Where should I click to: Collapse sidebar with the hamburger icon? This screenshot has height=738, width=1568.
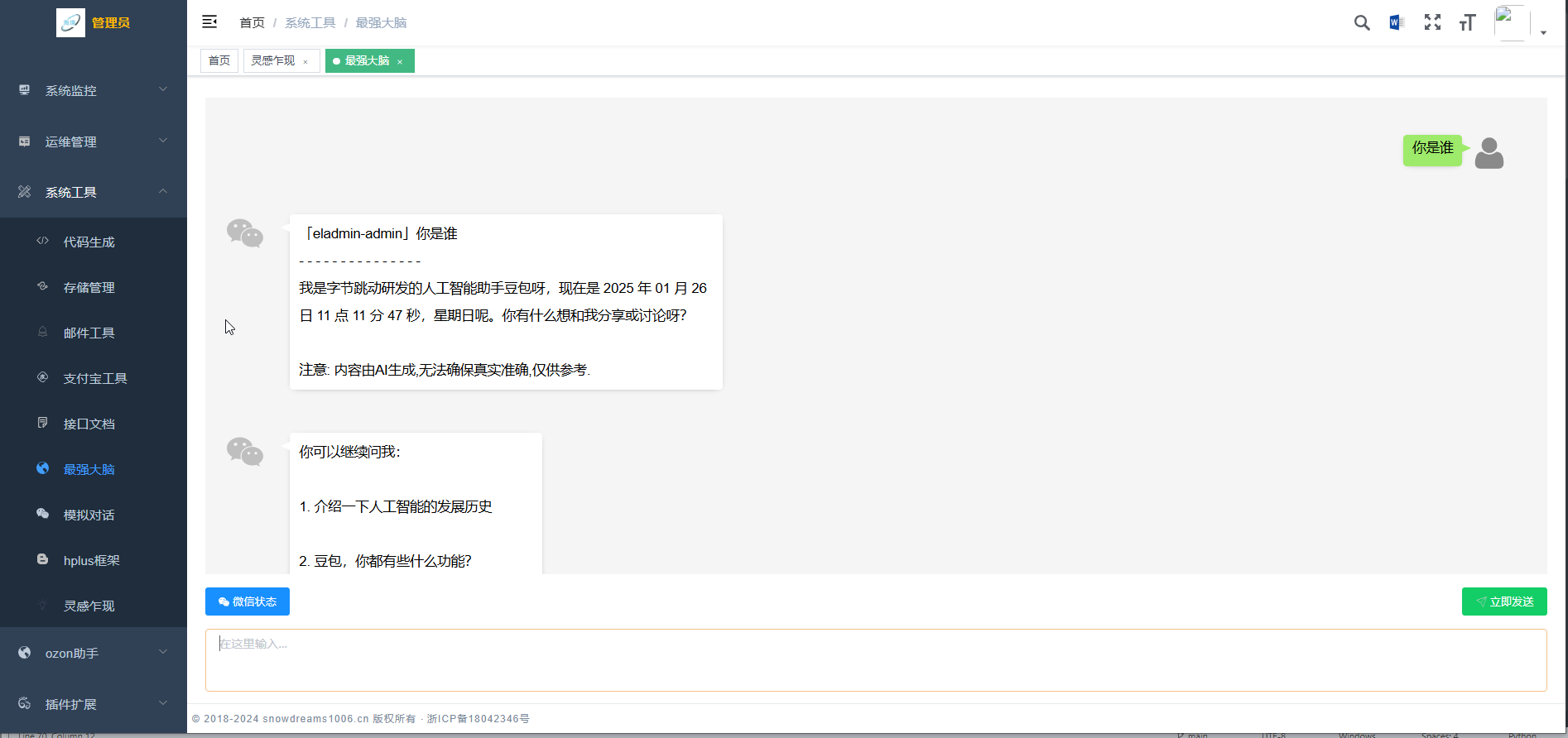tap(209, 22)
